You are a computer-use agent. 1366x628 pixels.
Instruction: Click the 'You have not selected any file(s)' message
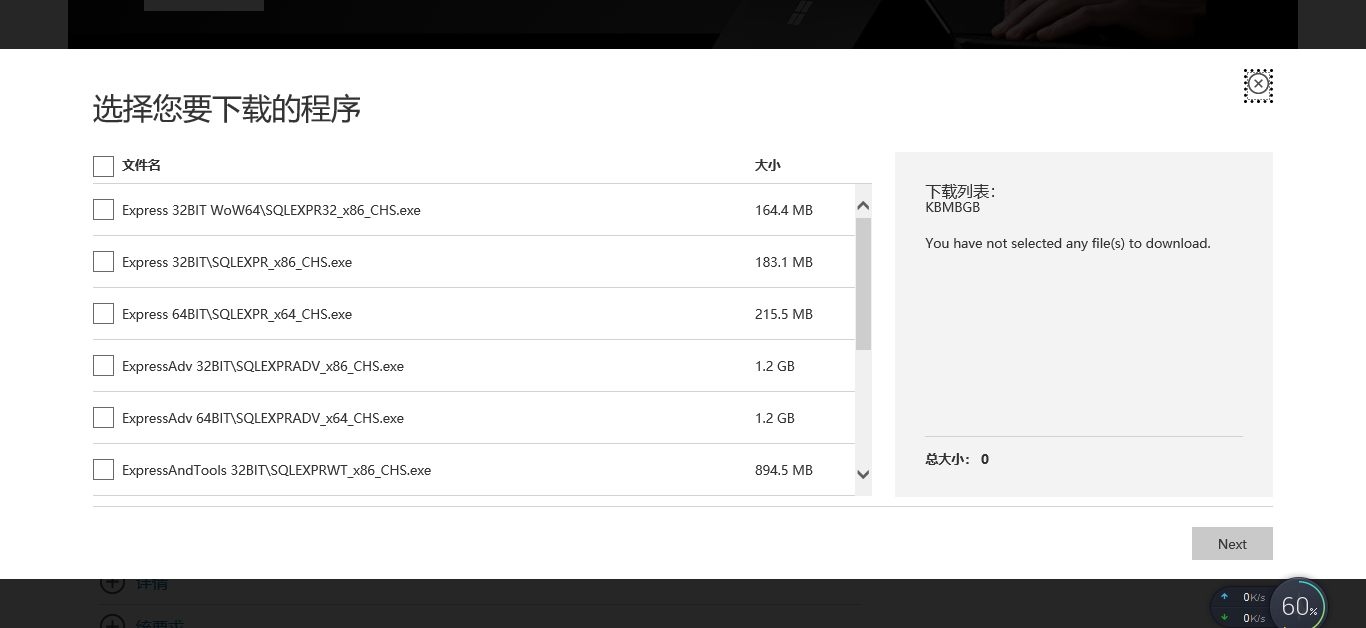point(1068,243)
